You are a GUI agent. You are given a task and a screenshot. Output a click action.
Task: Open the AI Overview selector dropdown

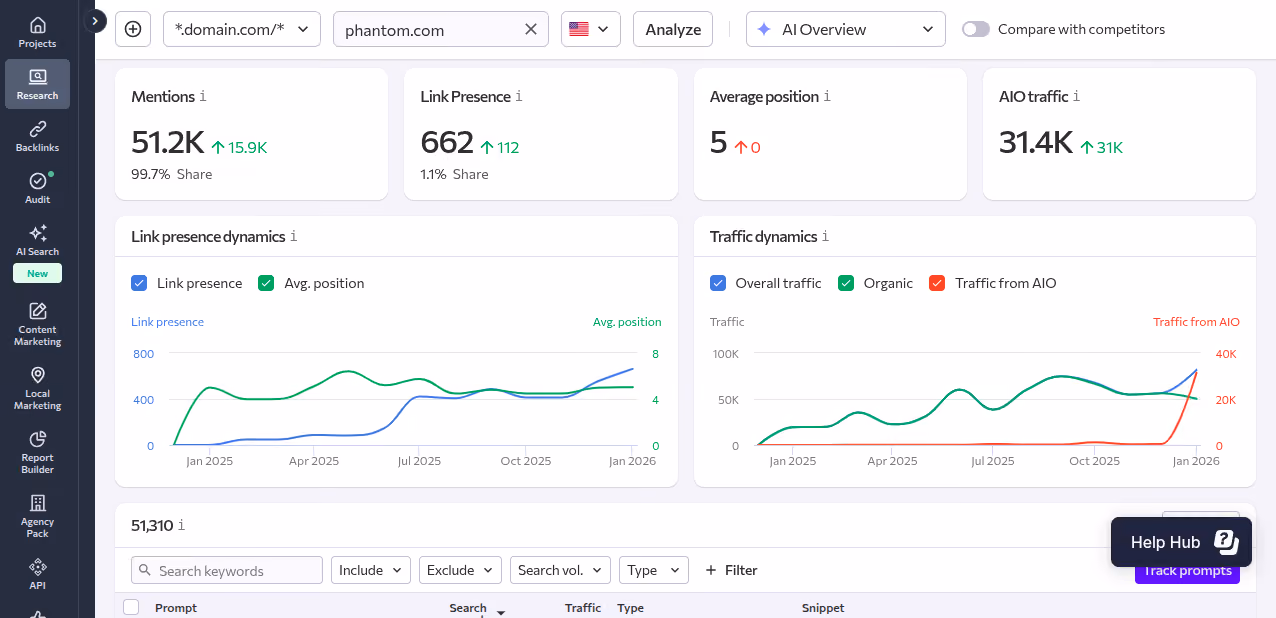click(846, 29)
